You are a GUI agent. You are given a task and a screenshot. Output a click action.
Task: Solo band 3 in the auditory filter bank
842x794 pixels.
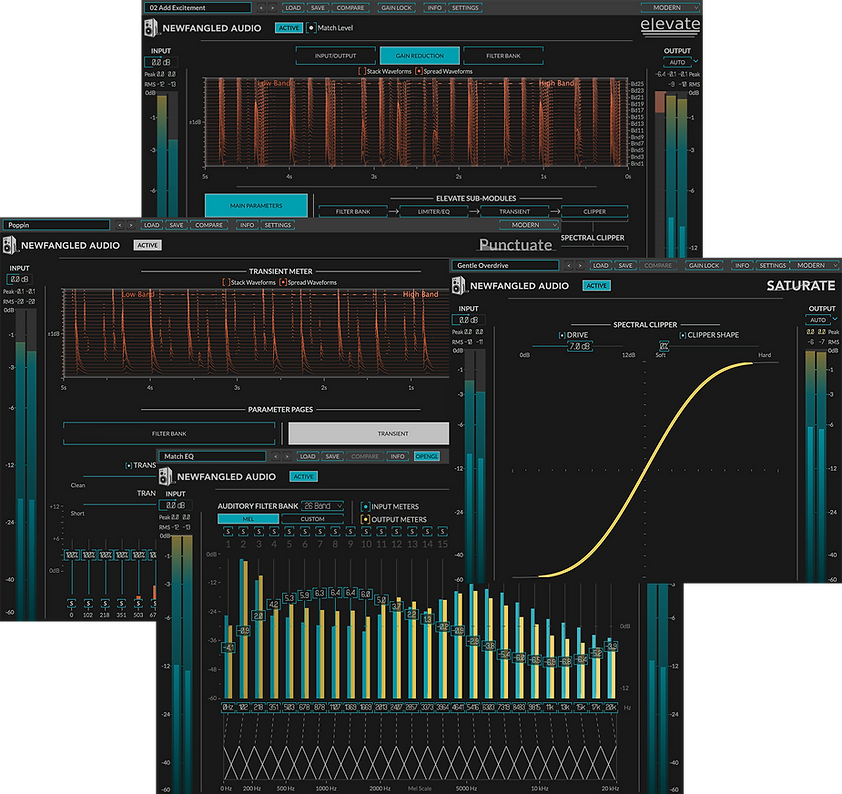click(x=258, y=531)
